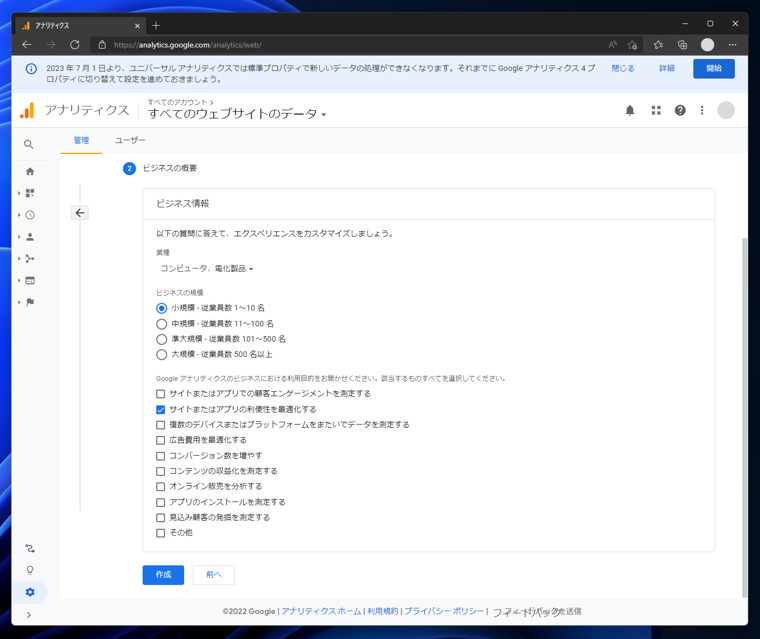Open the three-dot more options menu in the Analytics header
Screen dimensions: 760x639
click(702, 111)
